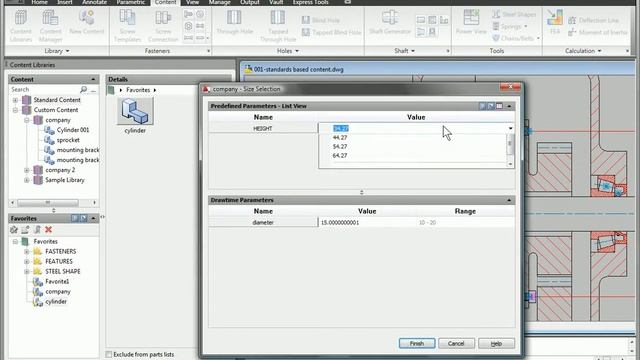Switch to the View ribbon tab
This screenshot has width=640, height=360.
coord(192,2)
